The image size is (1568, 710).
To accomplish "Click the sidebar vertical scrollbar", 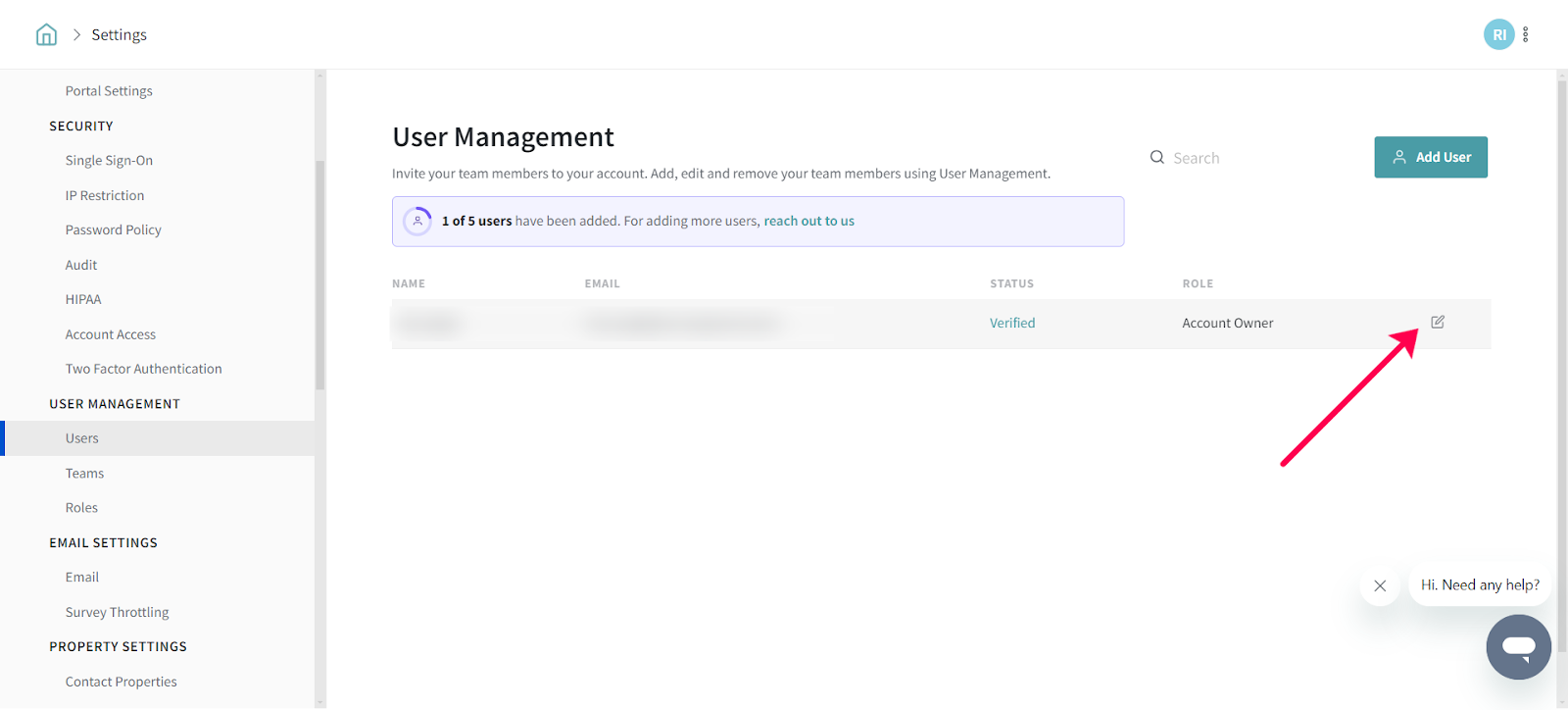I will point(319,275).
